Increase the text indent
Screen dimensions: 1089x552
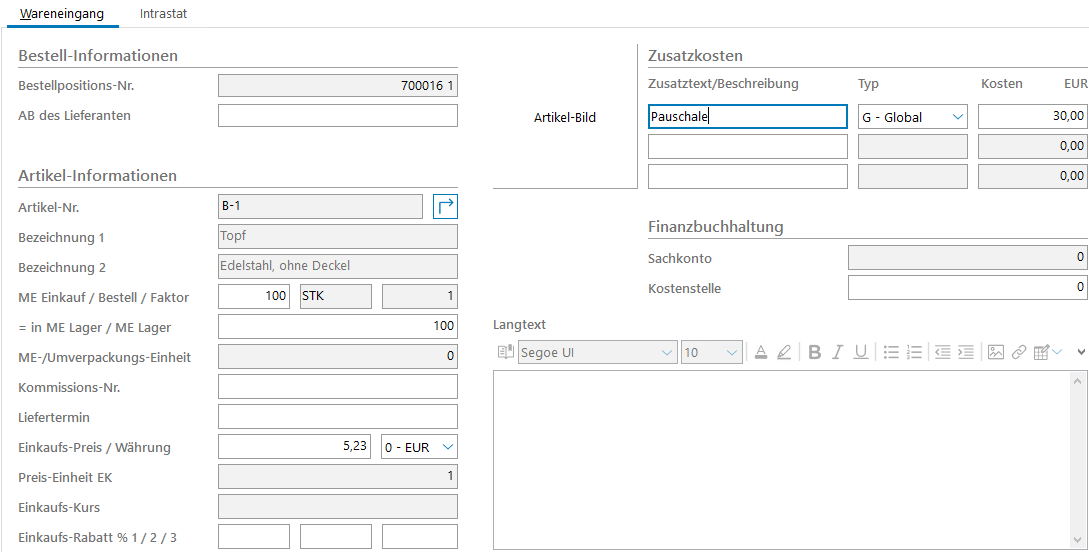tap(965, 352)
